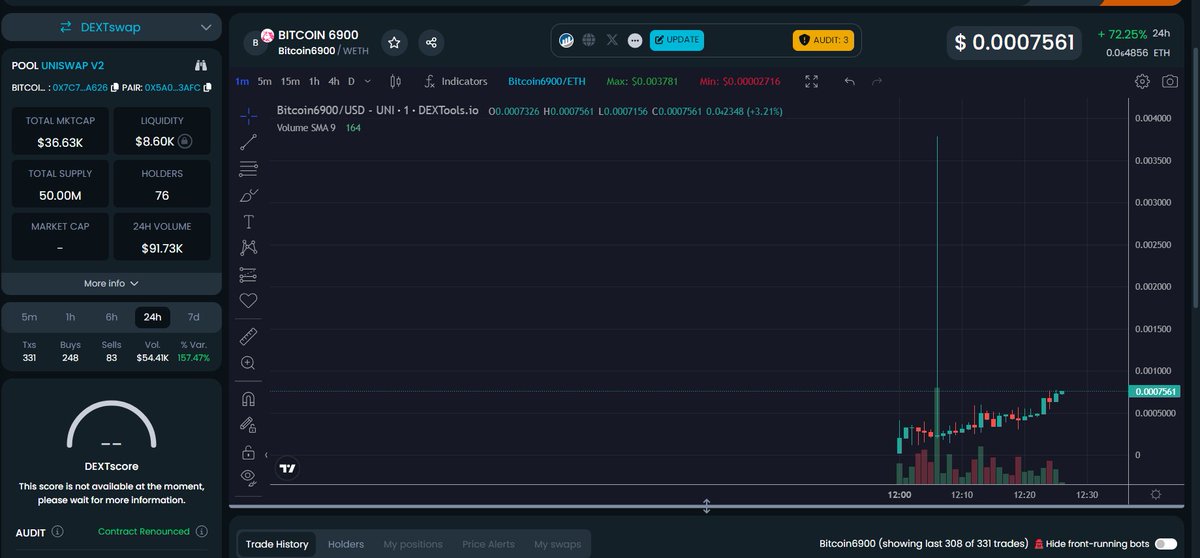1200x558 pixels.
Task: Share the BITCOIN 6900 pair
Action: pos(431,43)
